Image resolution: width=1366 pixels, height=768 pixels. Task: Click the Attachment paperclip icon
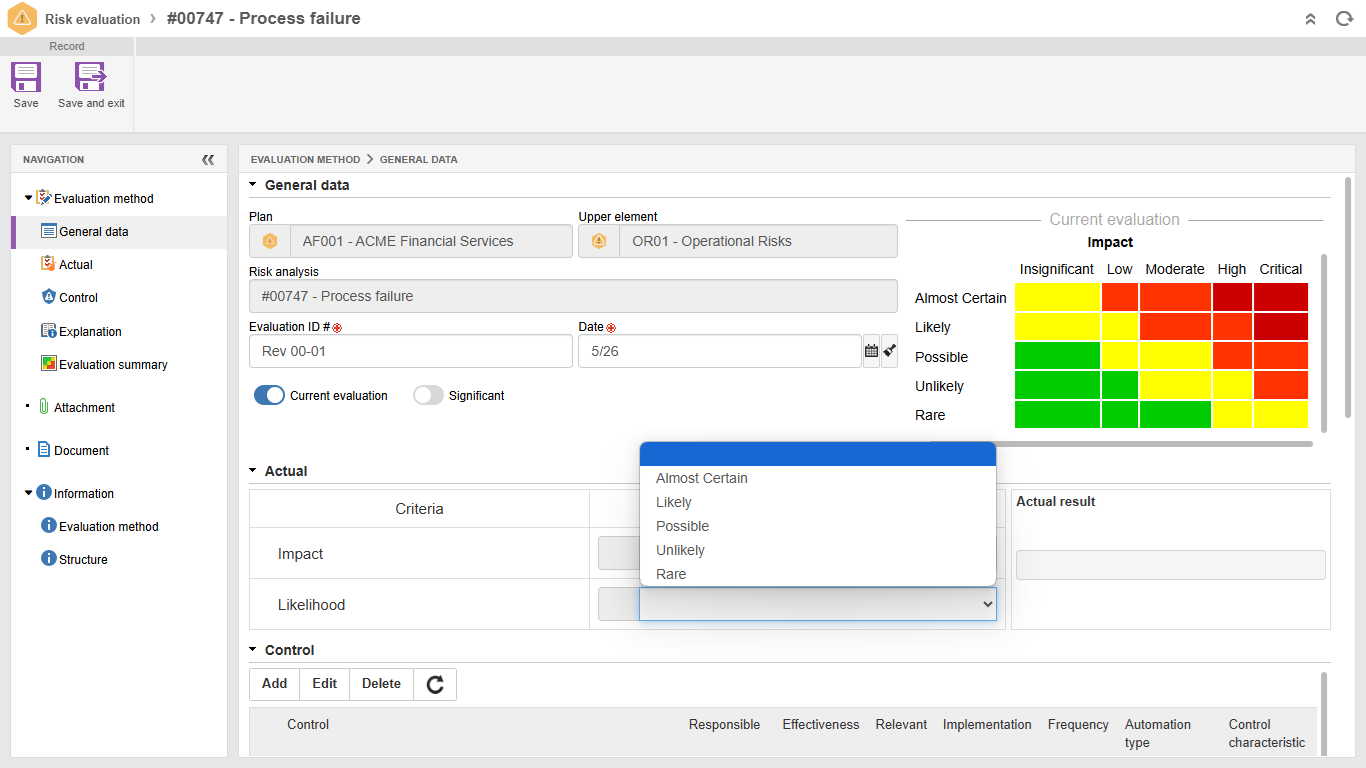44,407
